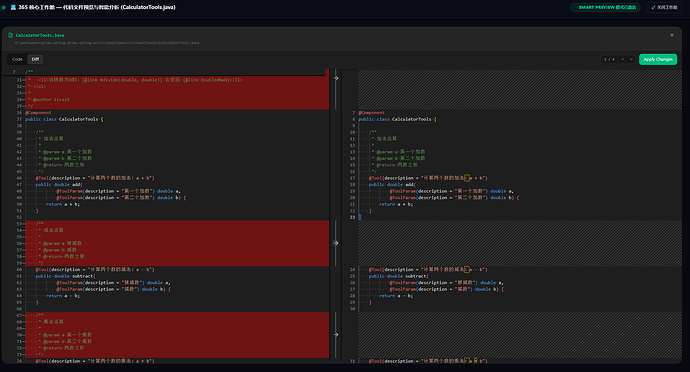Go to the previous change with the up arrow
690x372 pixels.
(x=623, y=59)
